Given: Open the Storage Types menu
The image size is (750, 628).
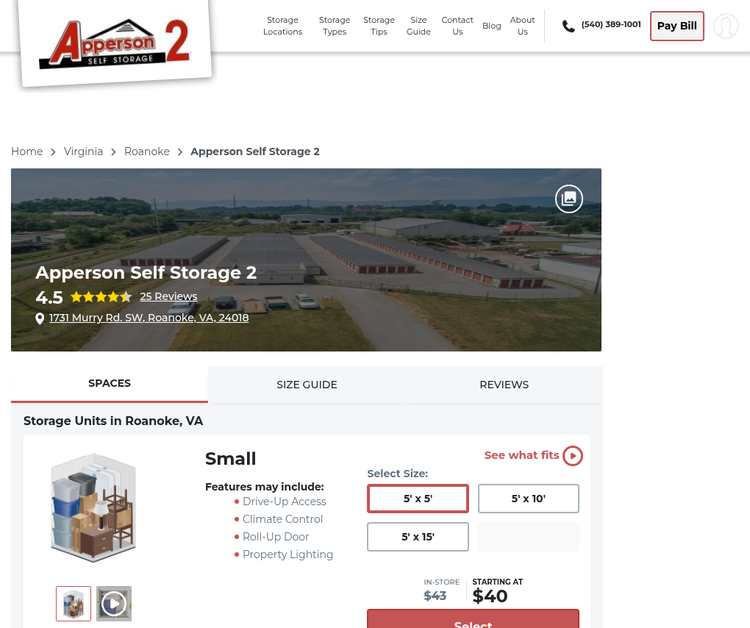Looking at the screenshot, I should (x=334, y=26).
